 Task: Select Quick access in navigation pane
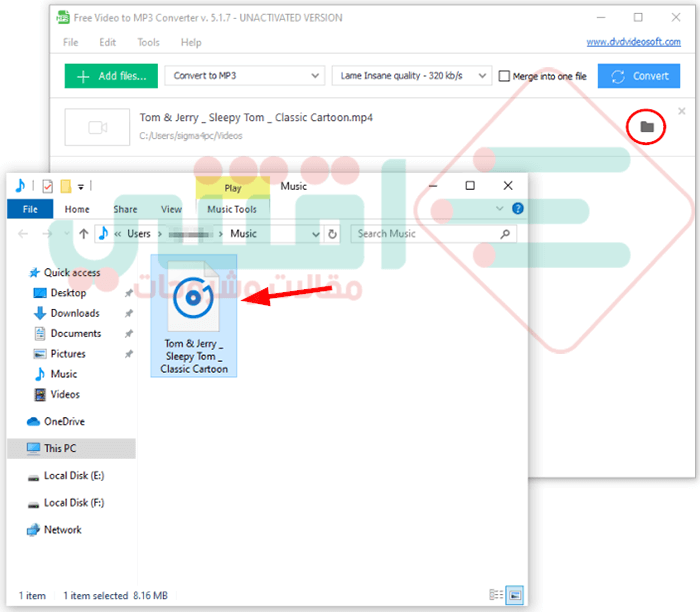(71, 273)
